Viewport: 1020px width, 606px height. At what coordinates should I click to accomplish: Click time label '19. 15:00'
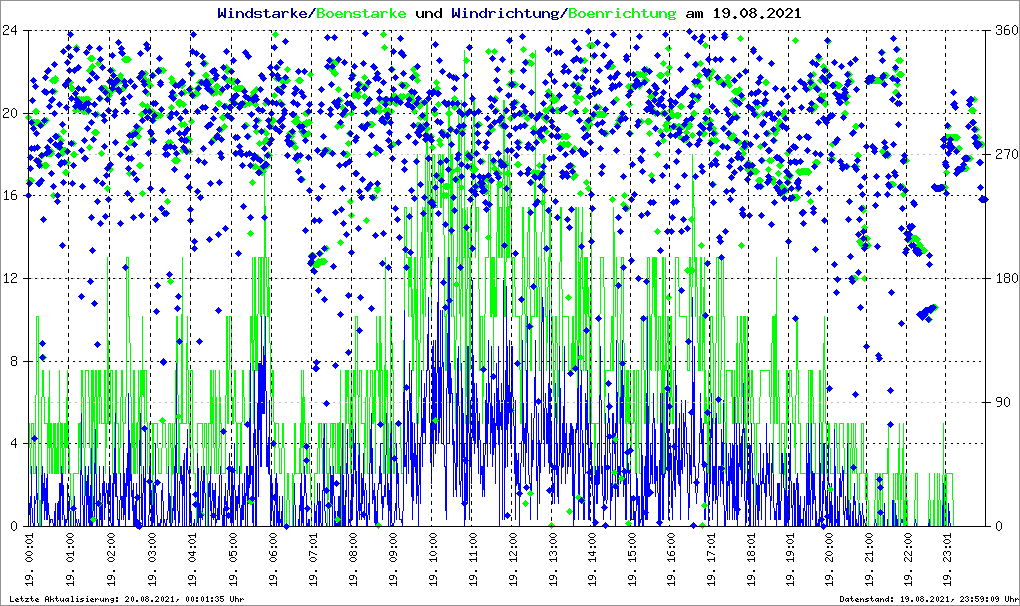632,559
